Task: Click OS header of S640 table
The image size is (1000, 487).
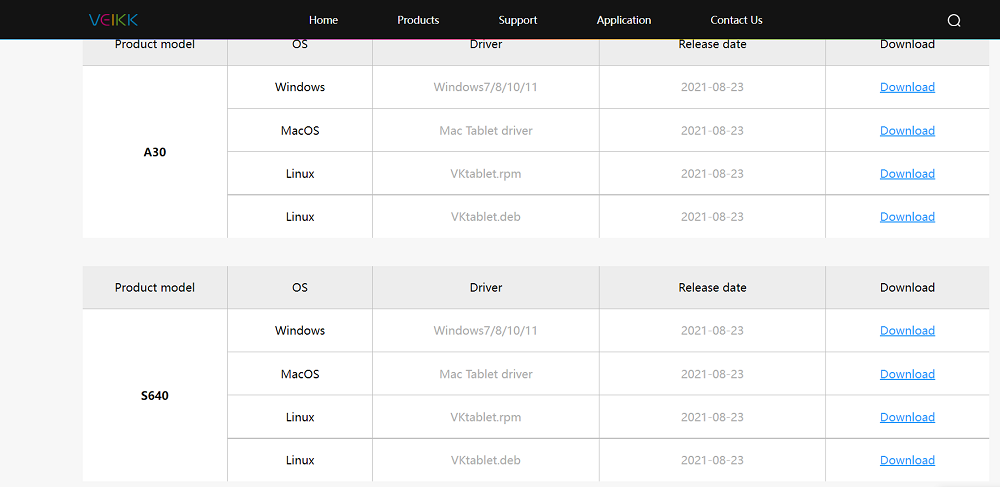Action: point(300,287)
